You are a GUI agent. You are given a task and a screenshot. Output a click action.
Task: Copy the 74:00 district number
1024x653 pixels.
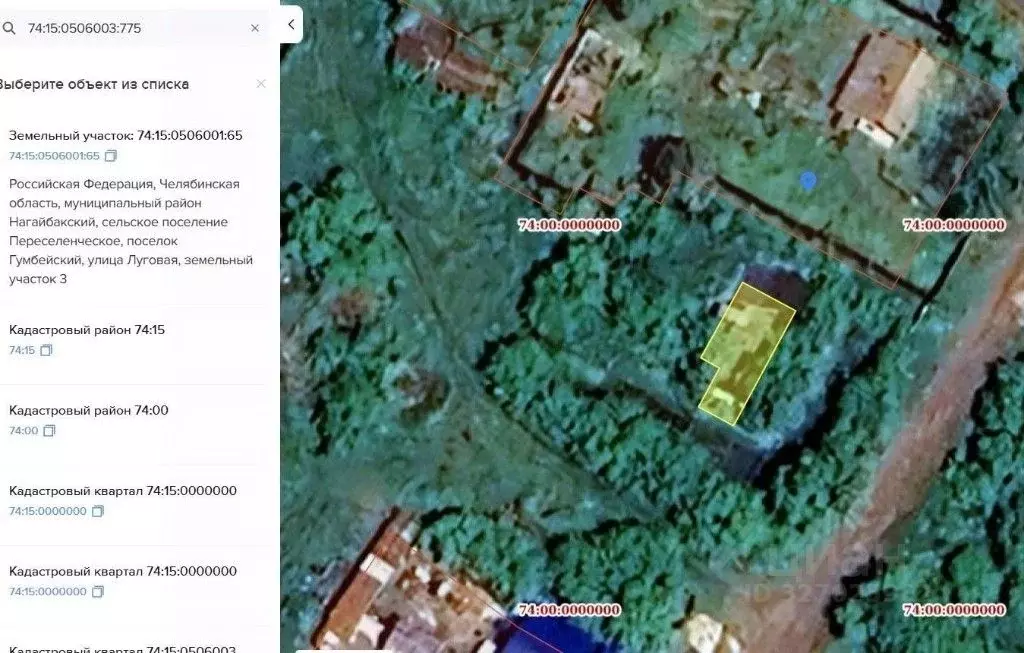click(x=49, y=431)
